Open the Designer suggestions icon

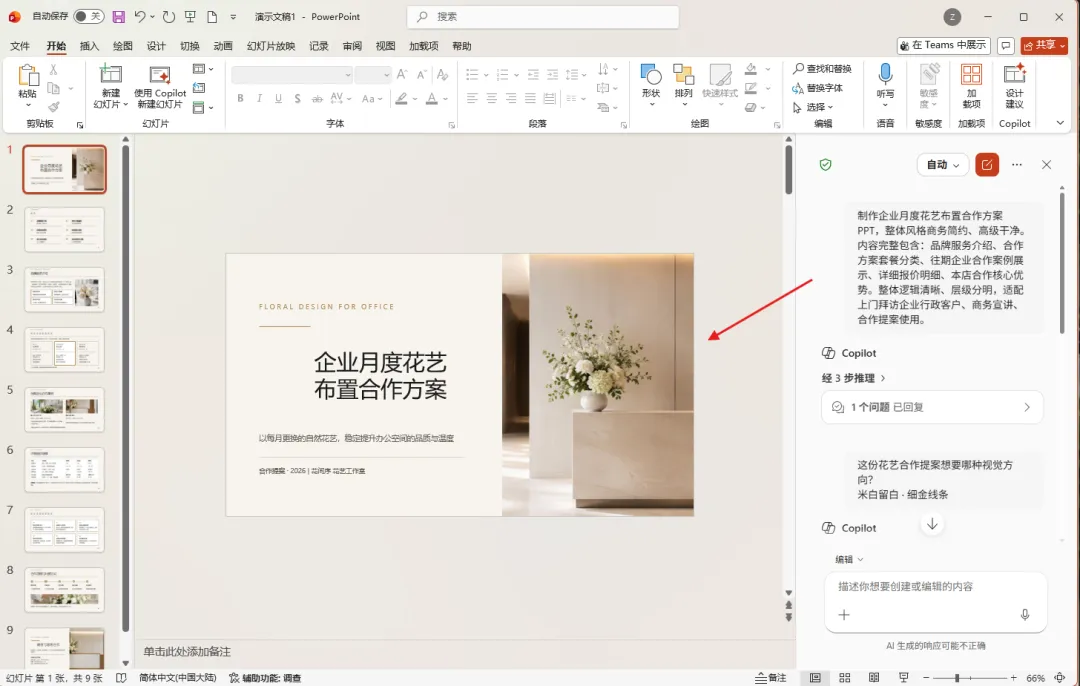click(1014, 74)
